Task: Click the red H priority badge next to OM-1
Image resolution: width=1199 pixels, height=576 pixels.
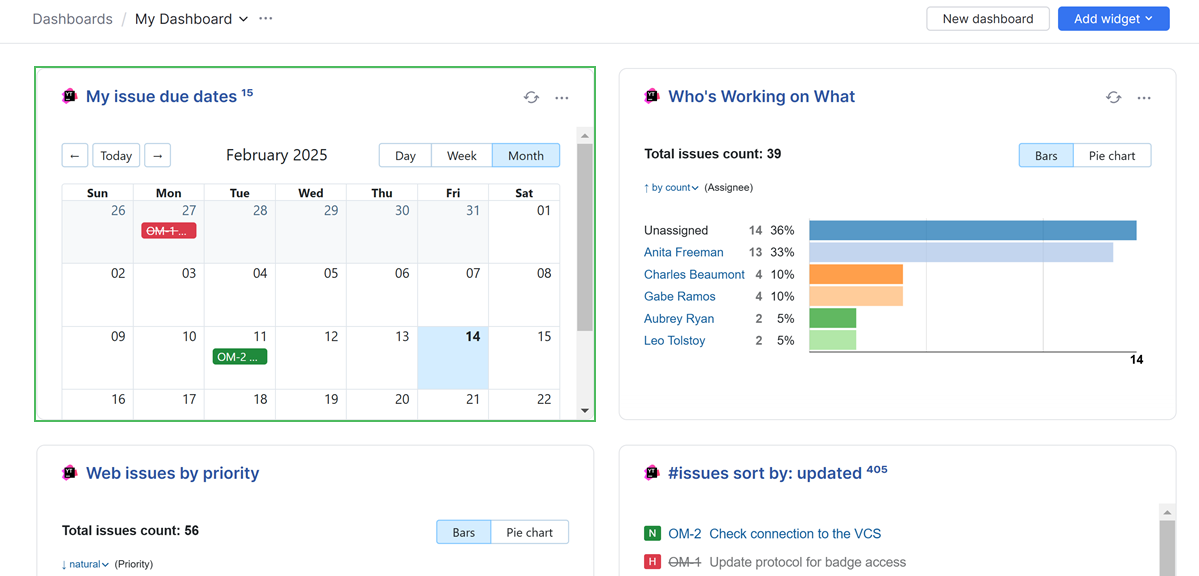Action: coord(651,561)
